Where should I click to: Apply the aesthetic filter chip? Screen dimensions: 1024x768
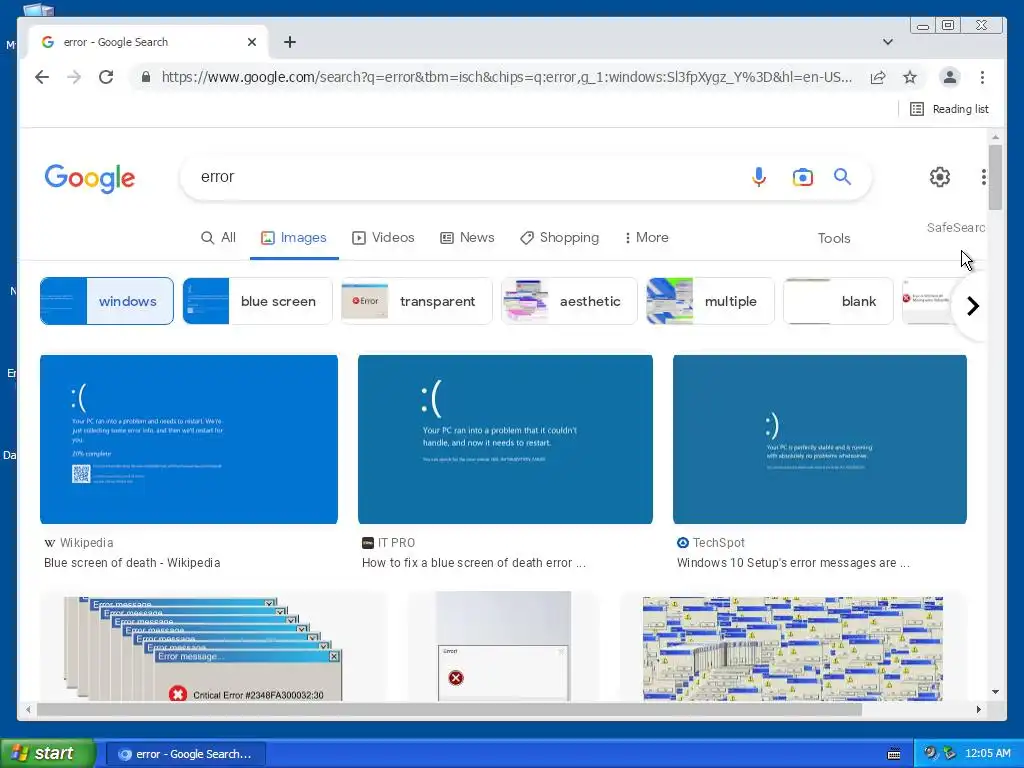click(569, 301)
